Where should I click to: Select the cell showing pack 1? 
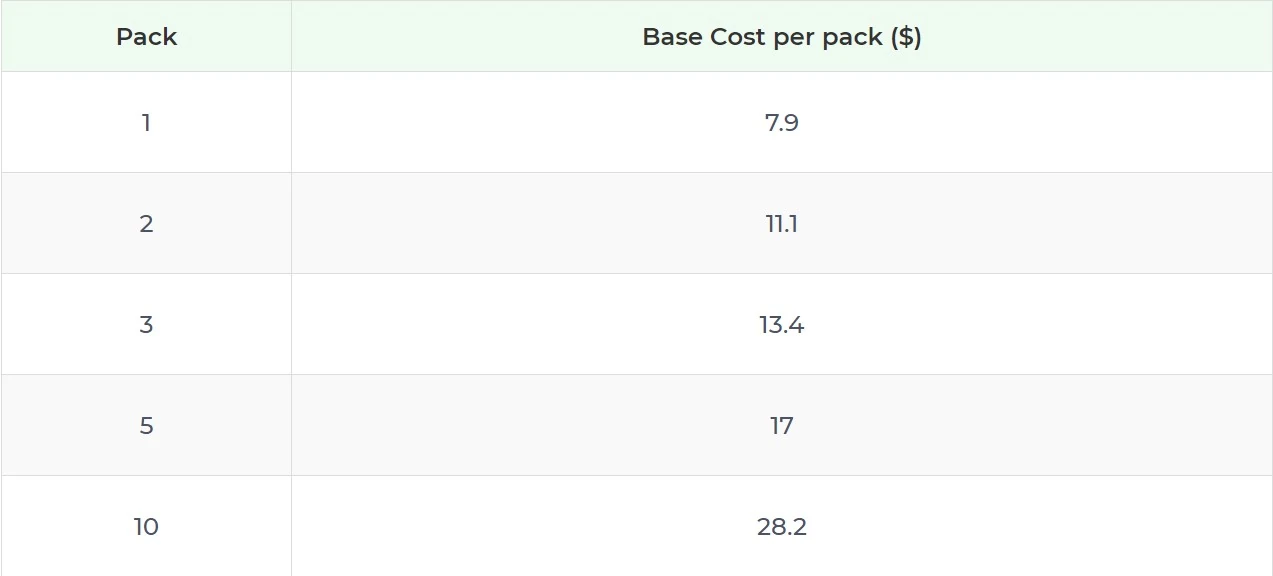(x=146, y=123)
